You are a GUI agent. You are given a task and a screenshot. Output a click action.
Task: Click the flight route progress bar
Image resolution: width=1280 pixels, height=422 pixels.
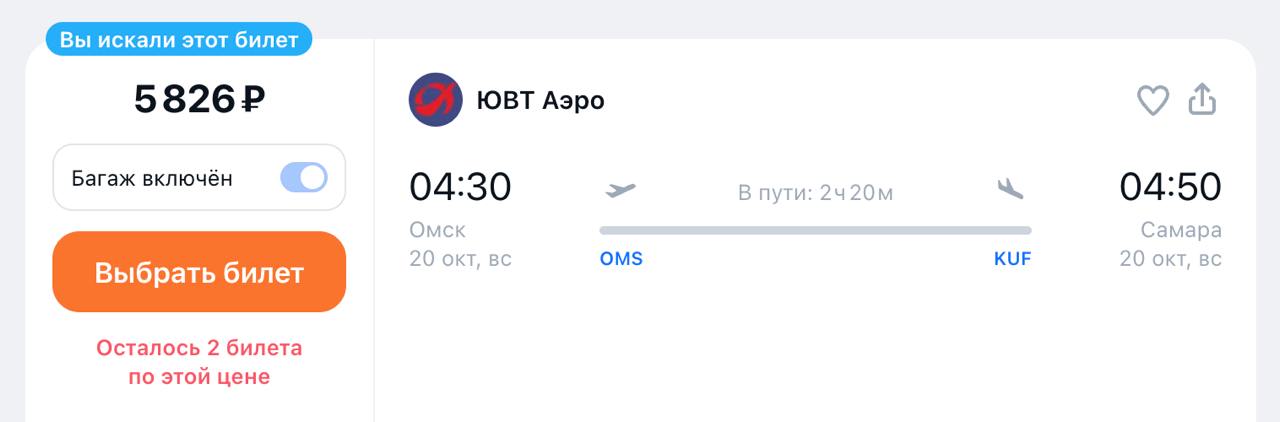815,230
